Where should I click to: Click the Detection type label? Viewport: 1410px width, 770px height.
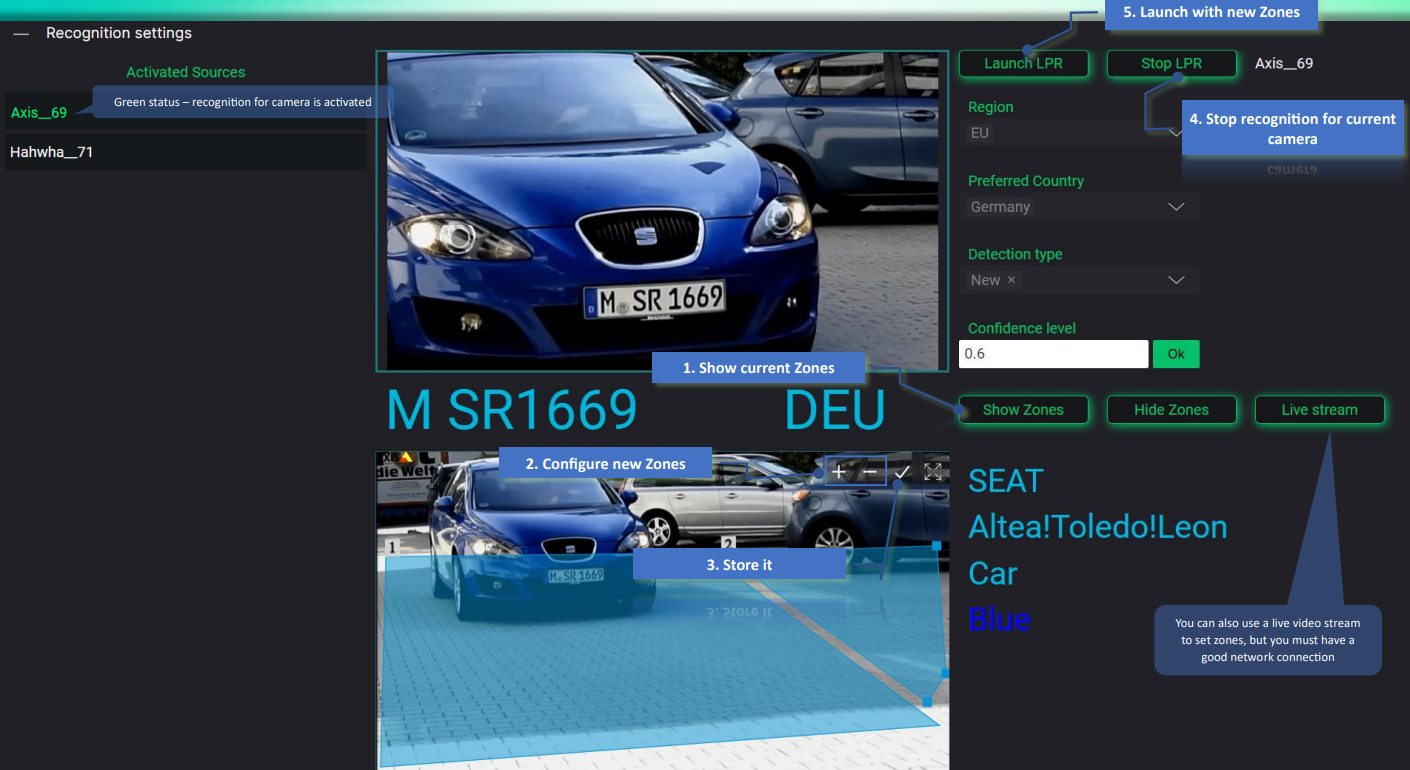point(1015,254)
